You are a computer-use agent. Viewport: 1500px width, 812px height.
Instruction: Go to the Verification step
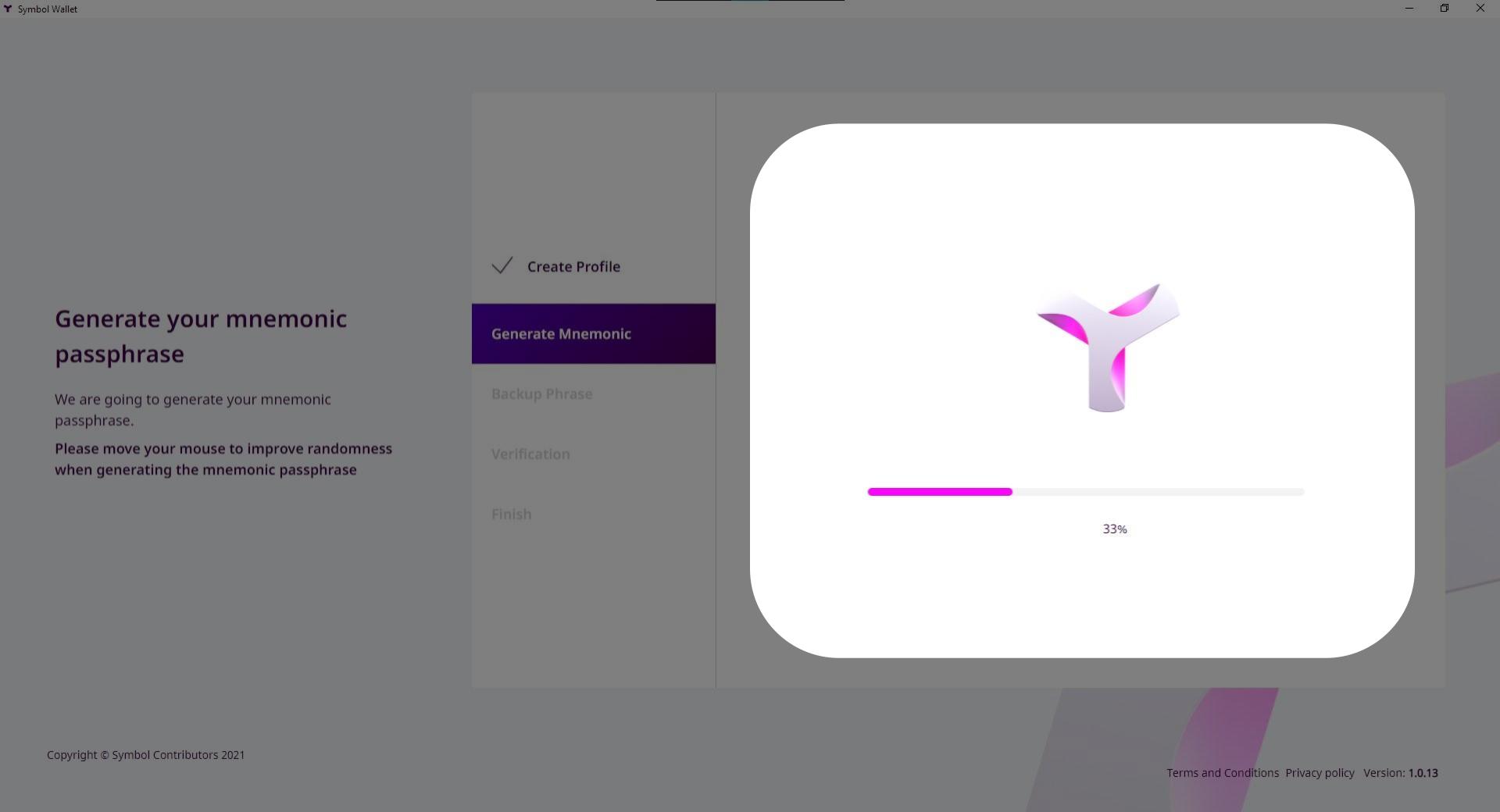click(530, 454)
